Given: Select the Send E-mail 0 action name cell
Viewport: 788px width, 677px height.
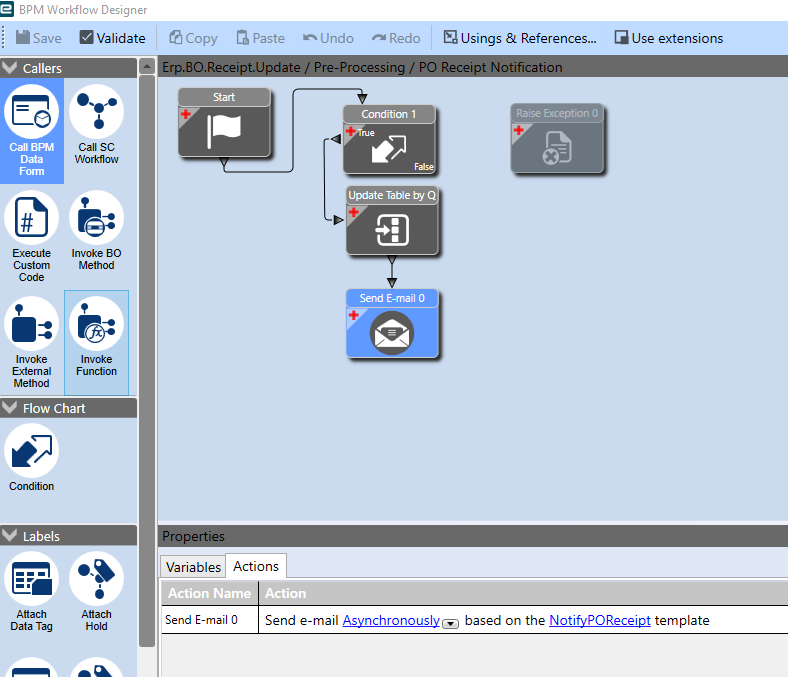Looking at the screenshot, I should coord(210,620).
